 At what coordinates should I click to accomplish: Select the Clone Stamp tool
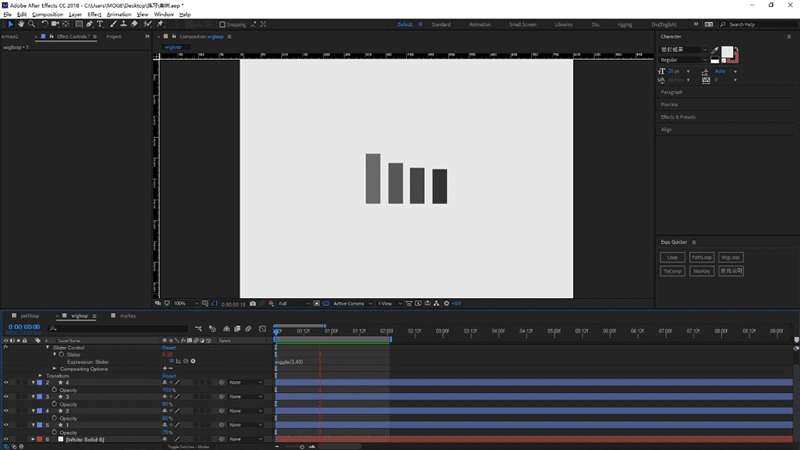[123, 24]
